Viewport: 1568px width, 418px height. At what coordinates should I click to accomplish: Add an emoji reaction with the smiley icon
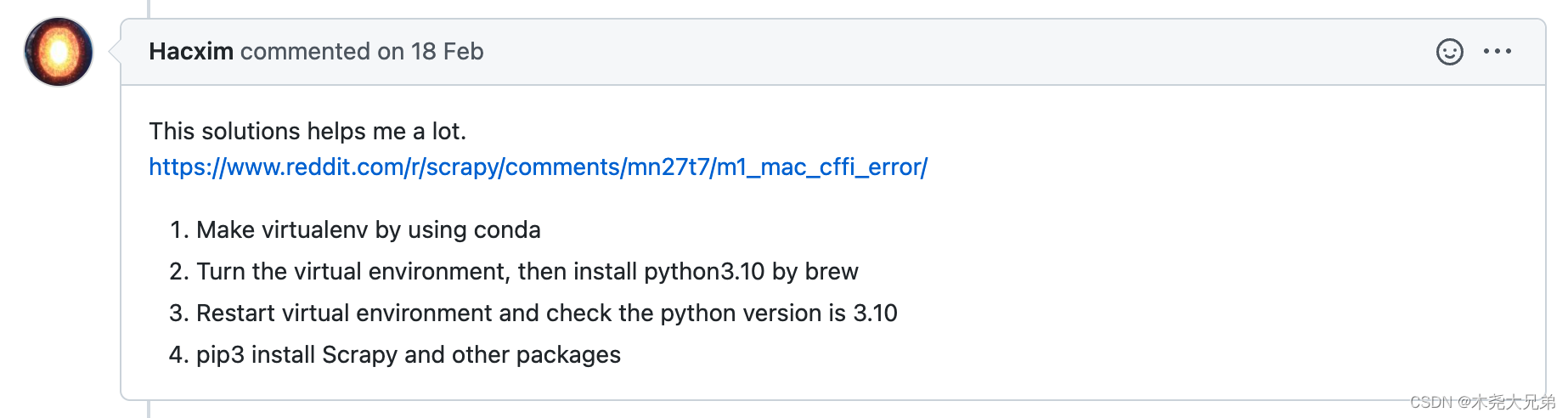click(1449, 52)
